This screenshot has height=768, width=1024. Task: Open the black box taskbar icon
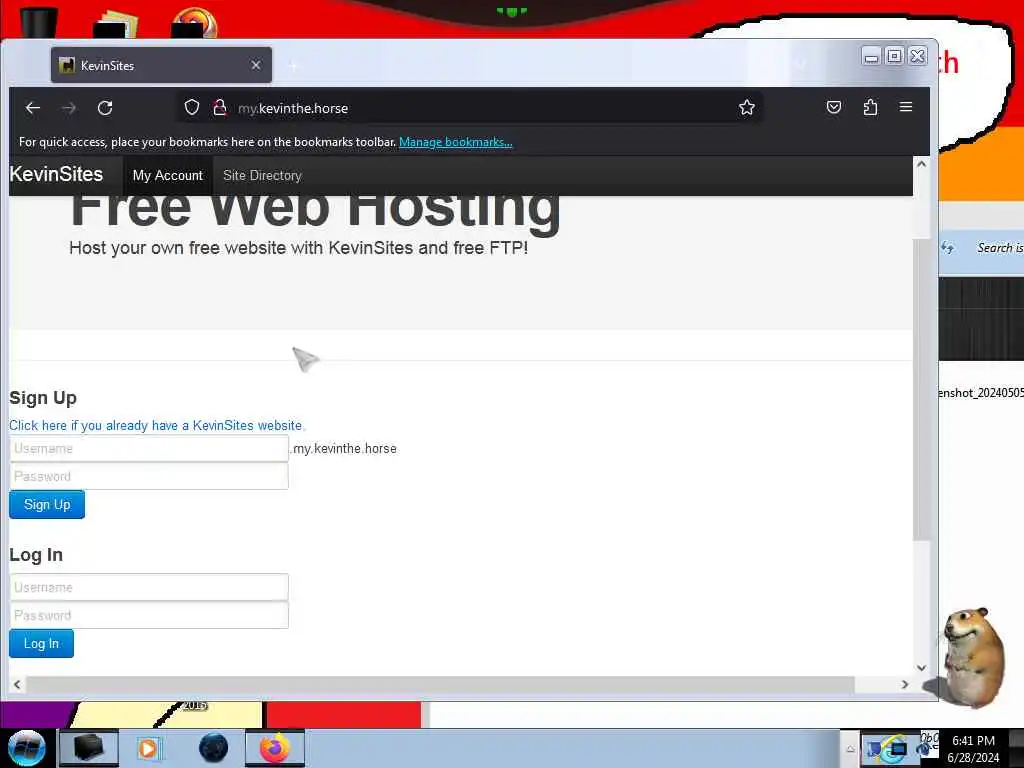pos(89,748)
